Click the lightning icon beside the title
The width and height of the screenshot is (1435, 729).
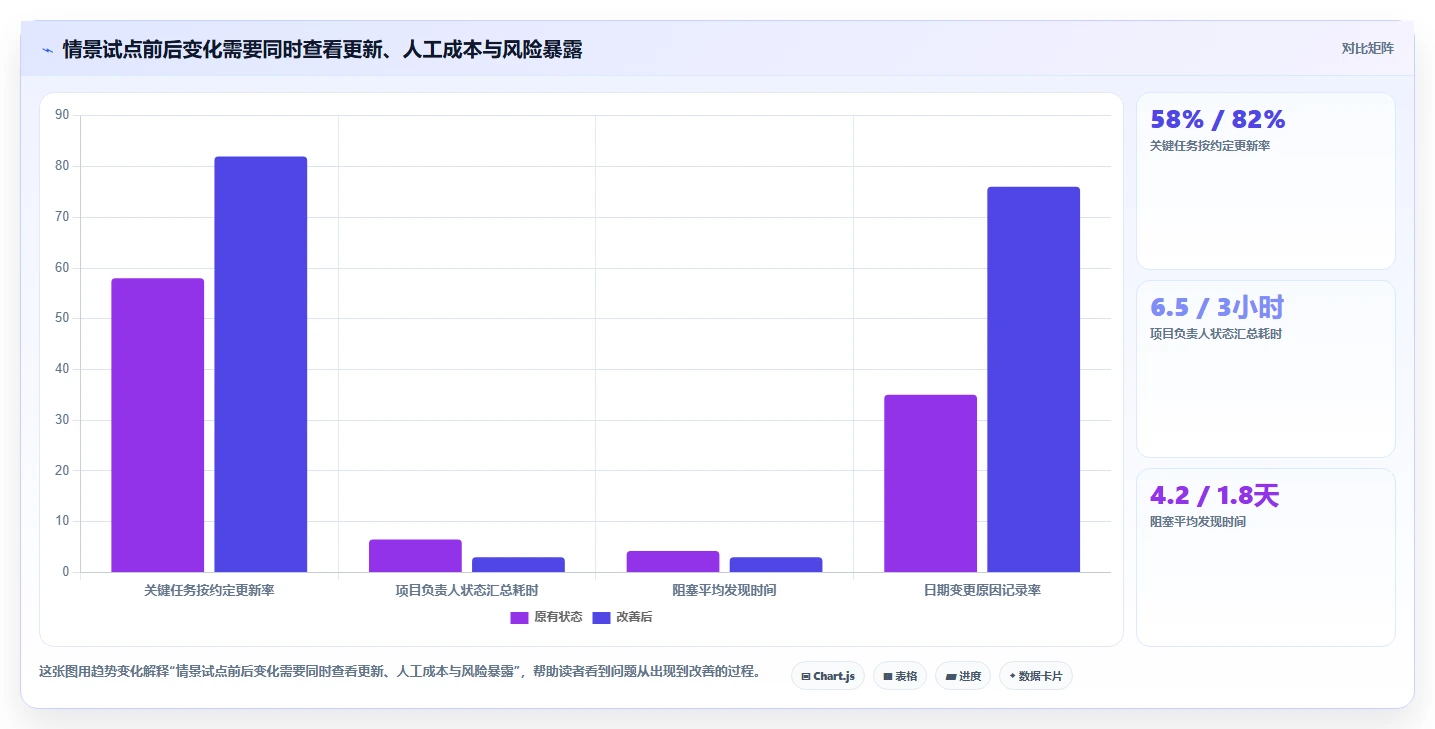tap(47, 49)
